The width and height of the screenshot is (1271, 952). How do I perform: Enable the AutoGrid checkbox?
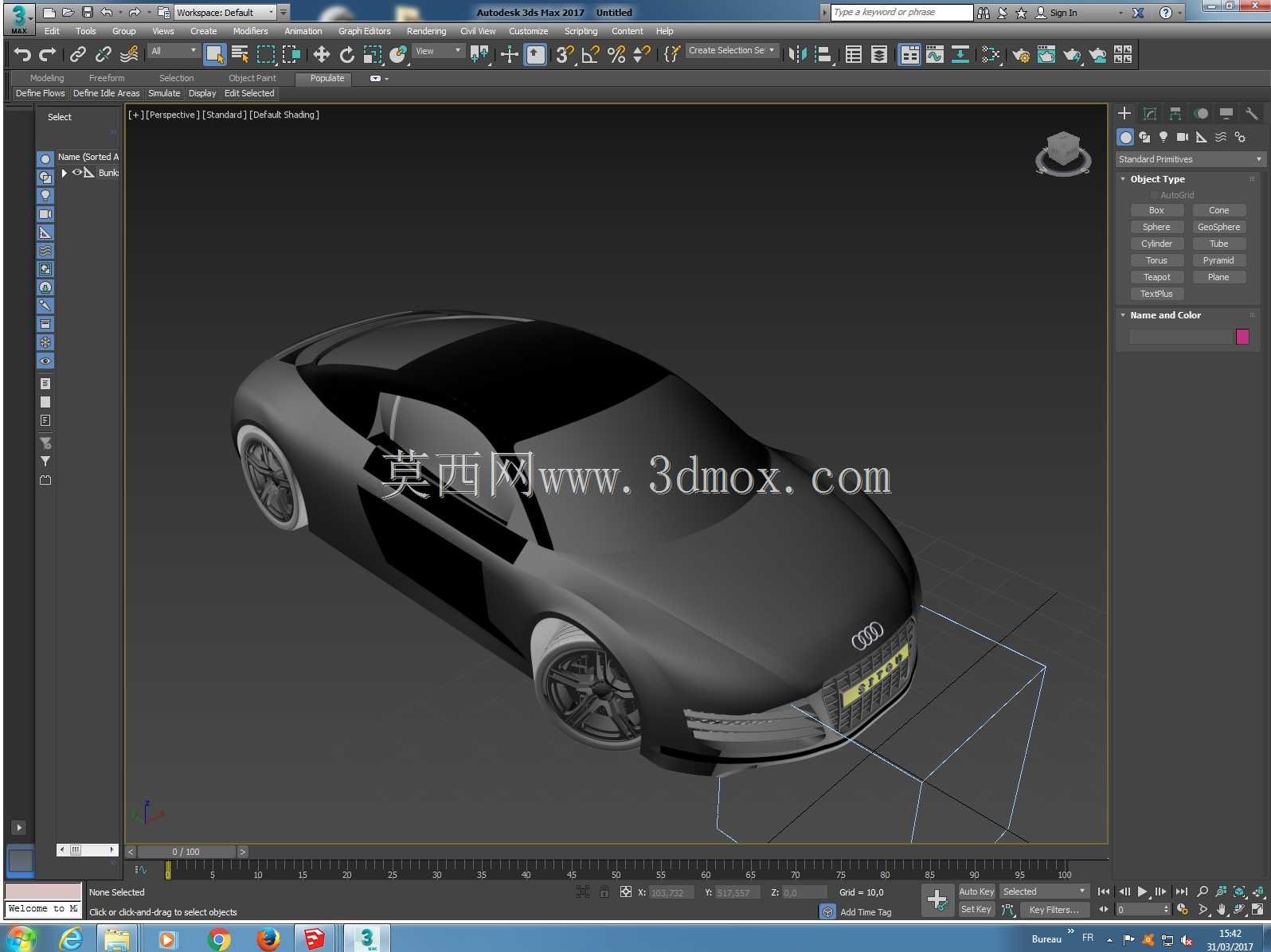1154,195
